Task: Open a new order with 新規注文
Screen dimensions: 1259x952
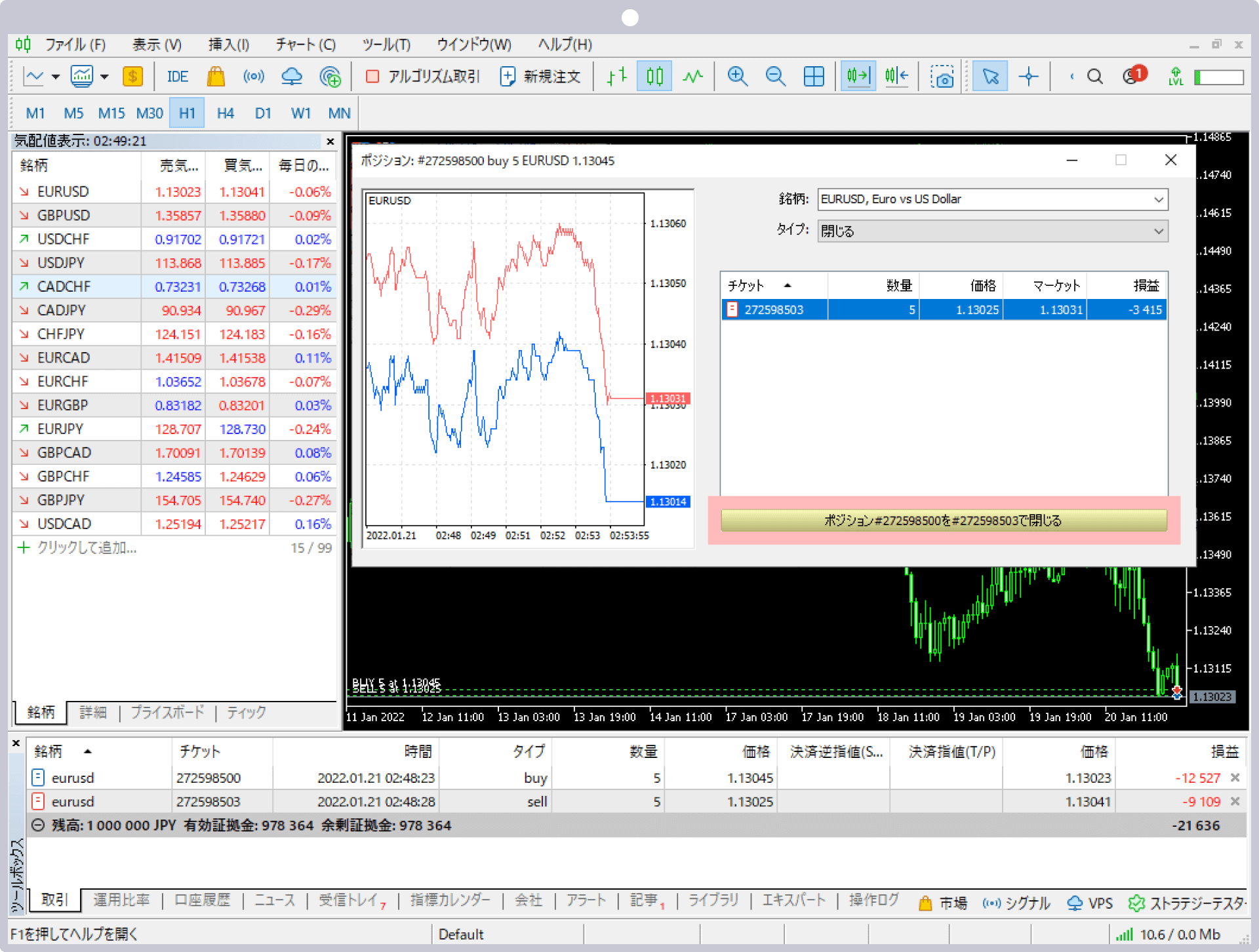Action: [540, 77]
